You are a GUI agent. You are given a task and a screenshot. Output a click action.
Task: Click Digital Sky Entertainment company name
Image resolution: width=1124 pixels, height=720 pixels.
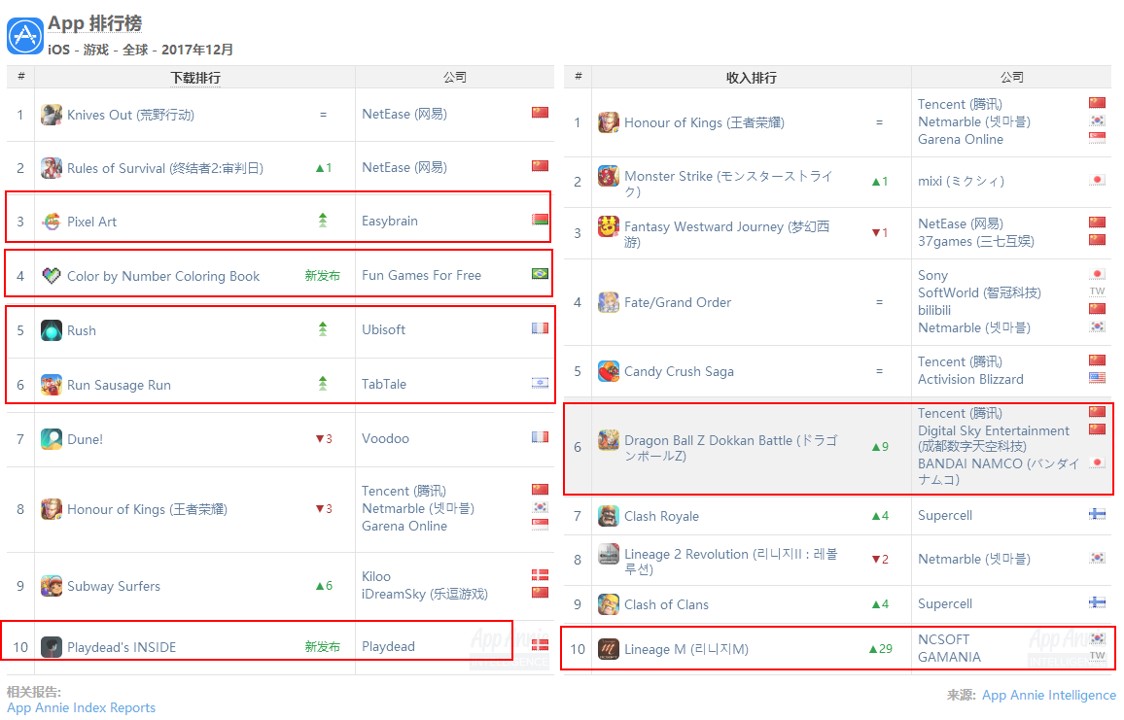click(x=993, y=438)
